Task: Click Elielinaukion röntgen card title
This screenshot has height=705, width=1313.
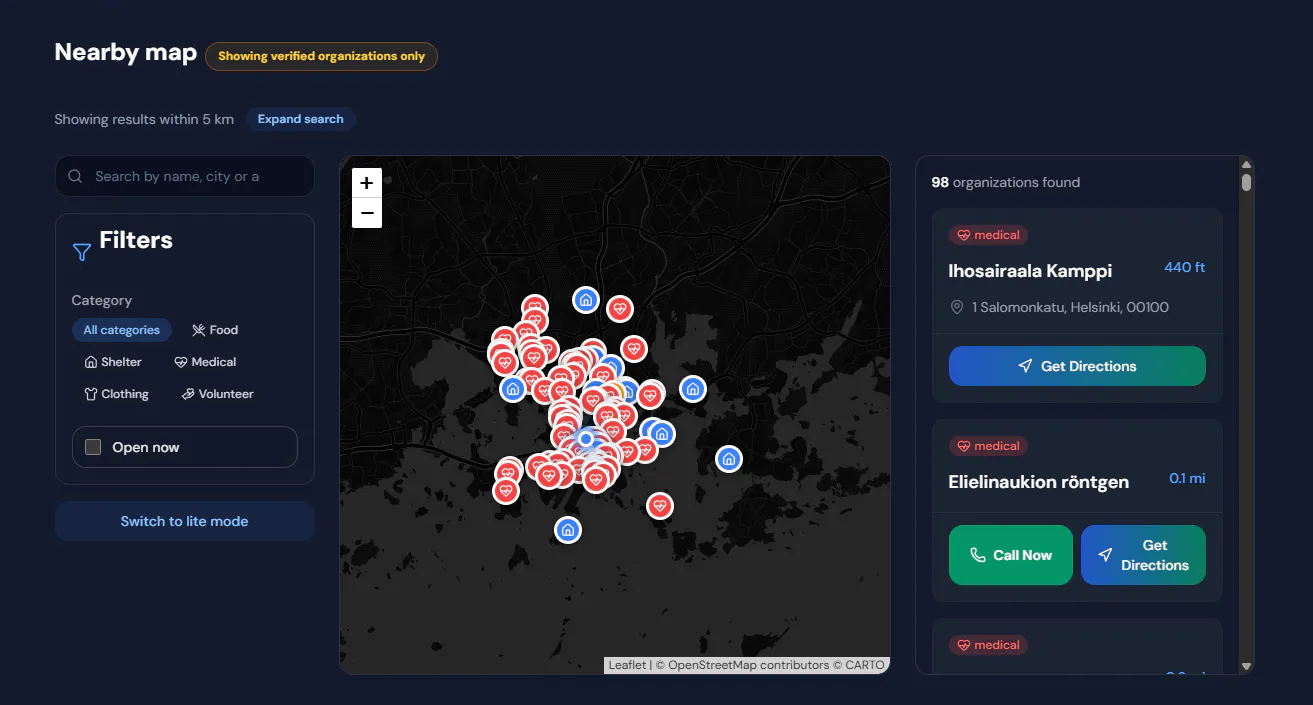Action: pyautogui.click(x=1038, y=482)
